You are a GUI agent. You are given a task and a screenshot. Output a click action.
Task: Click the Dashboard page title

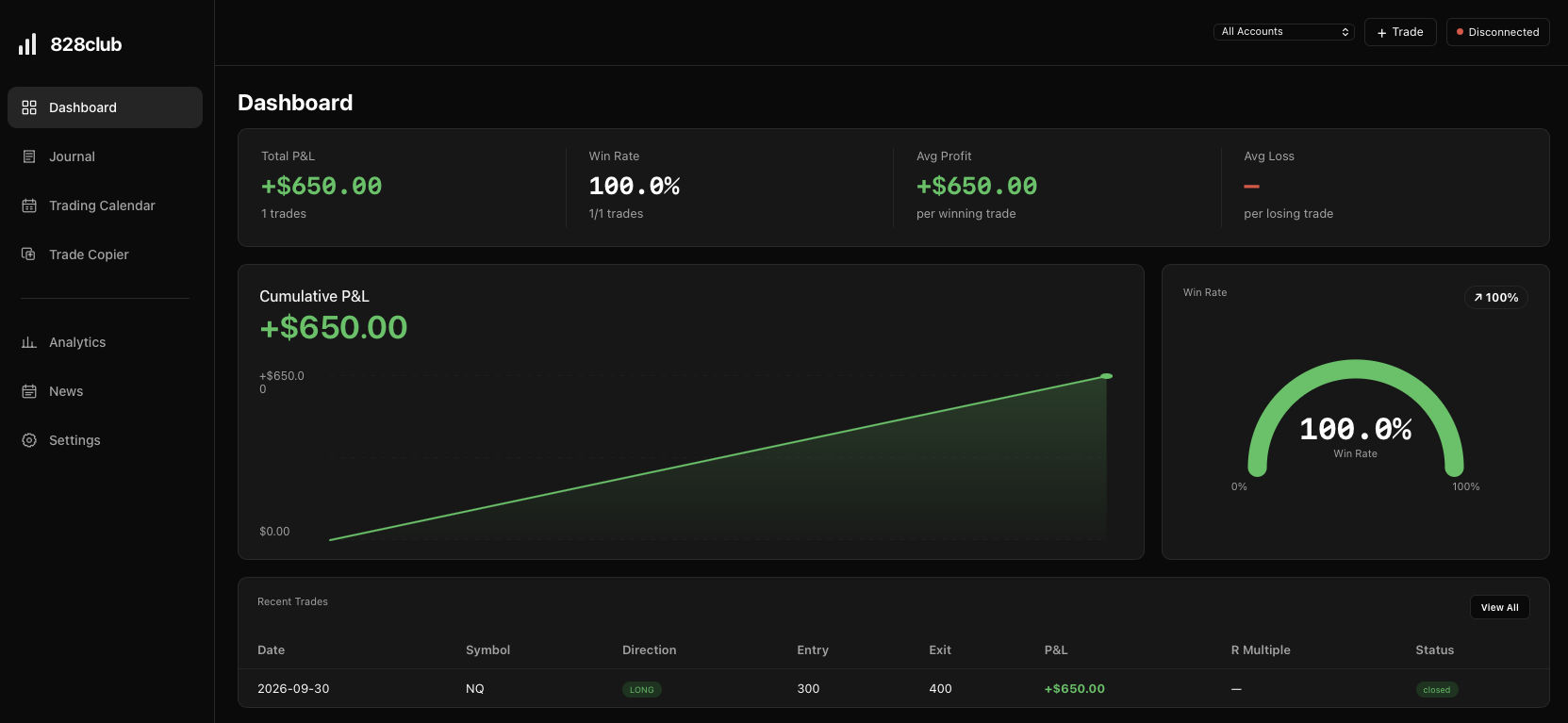point(295,103)
